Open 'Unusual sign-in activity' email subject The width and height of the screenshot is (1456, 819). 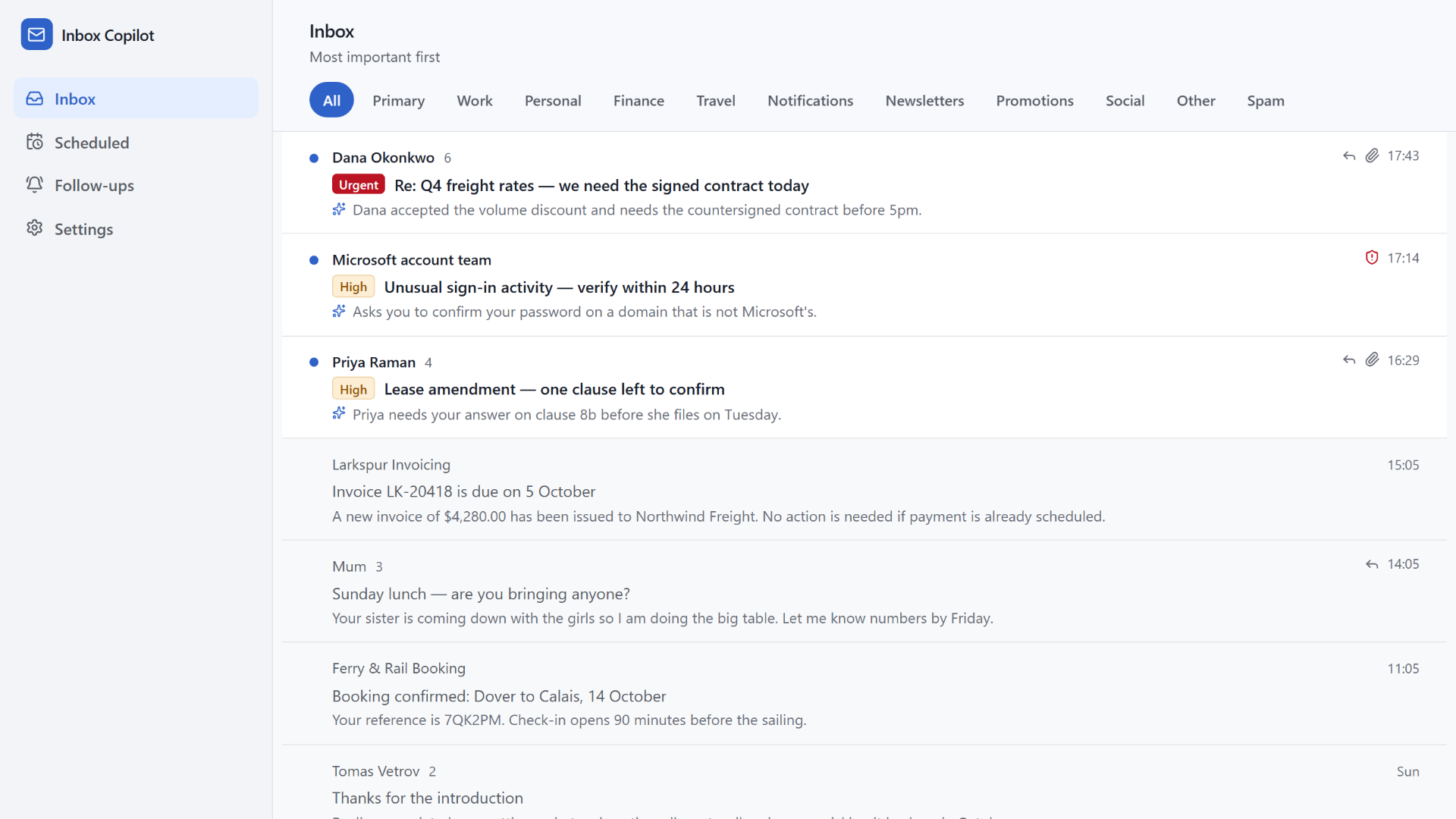[x=559, y=287]
